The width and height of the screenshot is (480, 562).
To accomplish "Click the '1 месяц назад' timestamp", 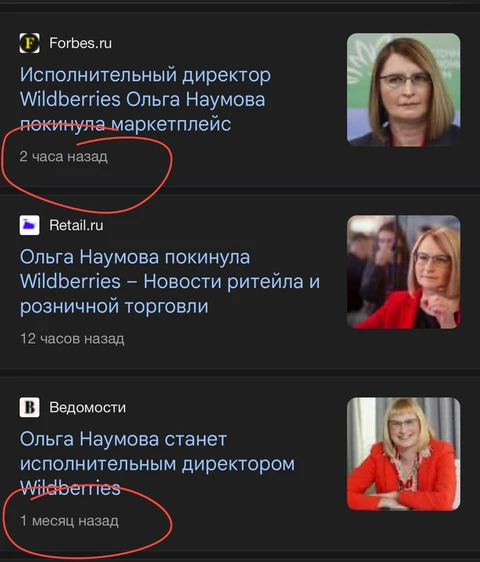I will click(x=69, y=521).
